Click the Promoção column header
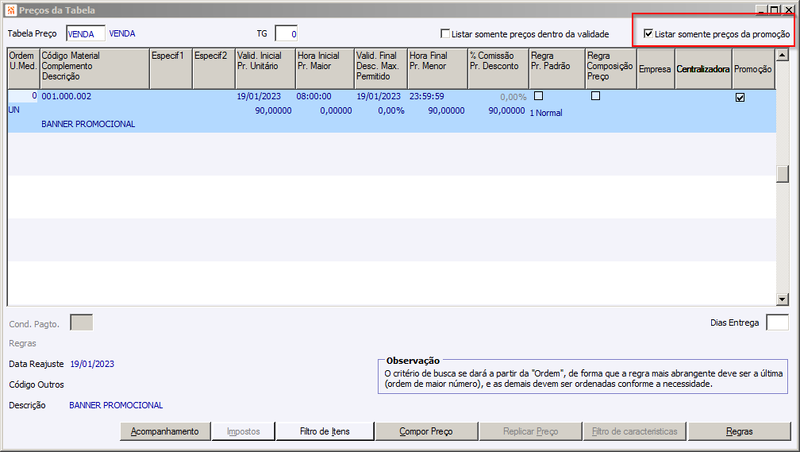Screen dimensions: 800x452 [754, 69]
